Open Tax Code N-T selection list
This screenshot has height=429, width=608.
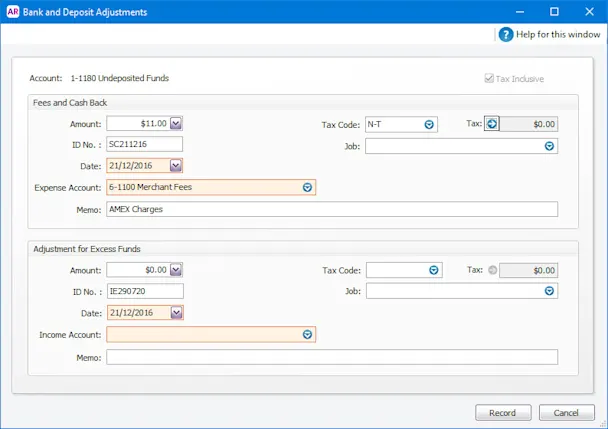pyautogui.click(x=429, y=125)
